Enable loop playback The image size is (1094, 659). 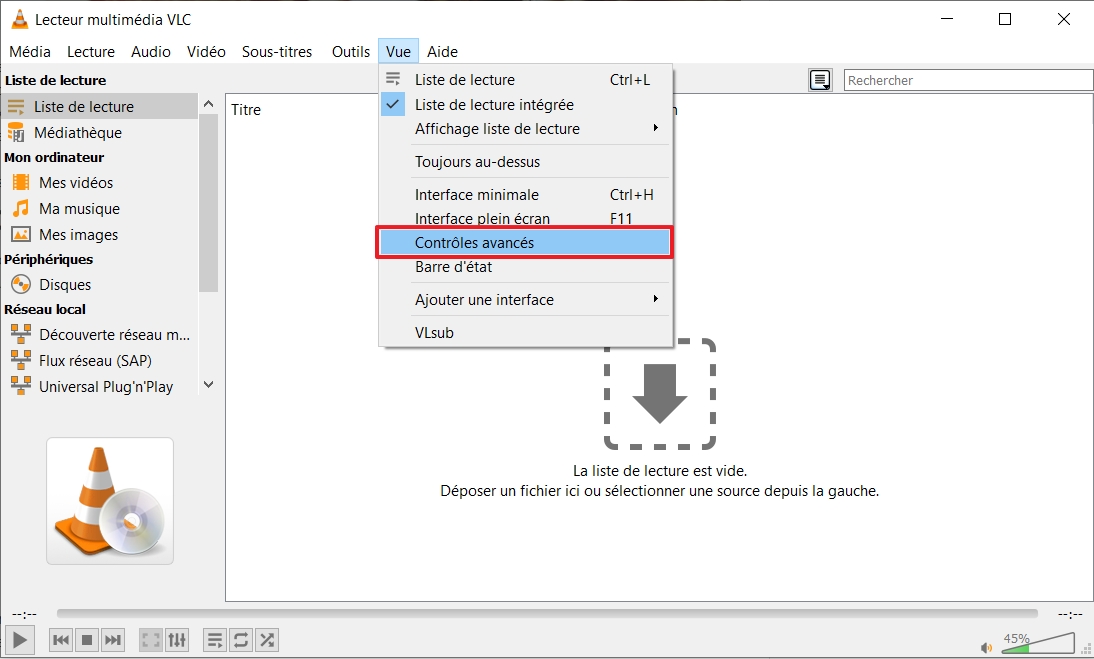tap(241, 640)
